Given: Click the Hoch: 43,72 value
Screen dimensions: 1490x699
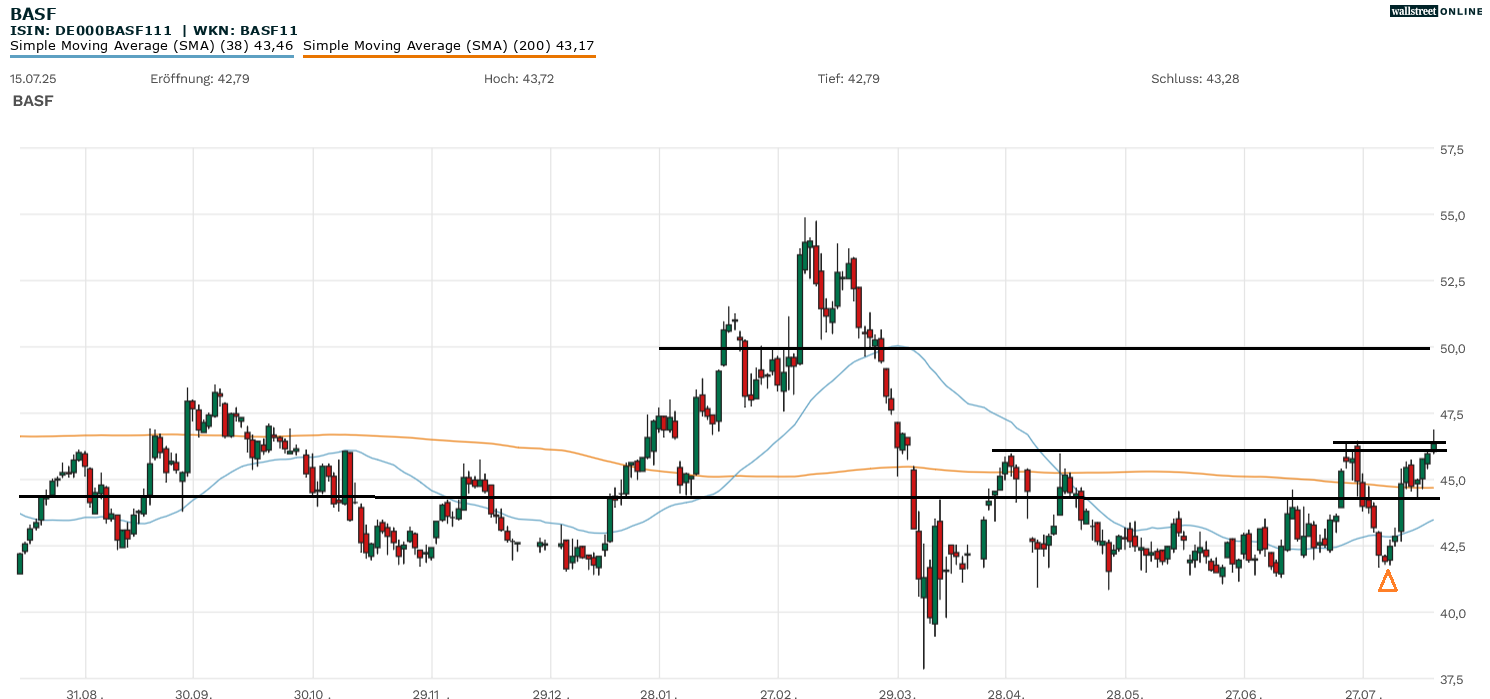Looking at the screenshot, I should coord(519,78).
